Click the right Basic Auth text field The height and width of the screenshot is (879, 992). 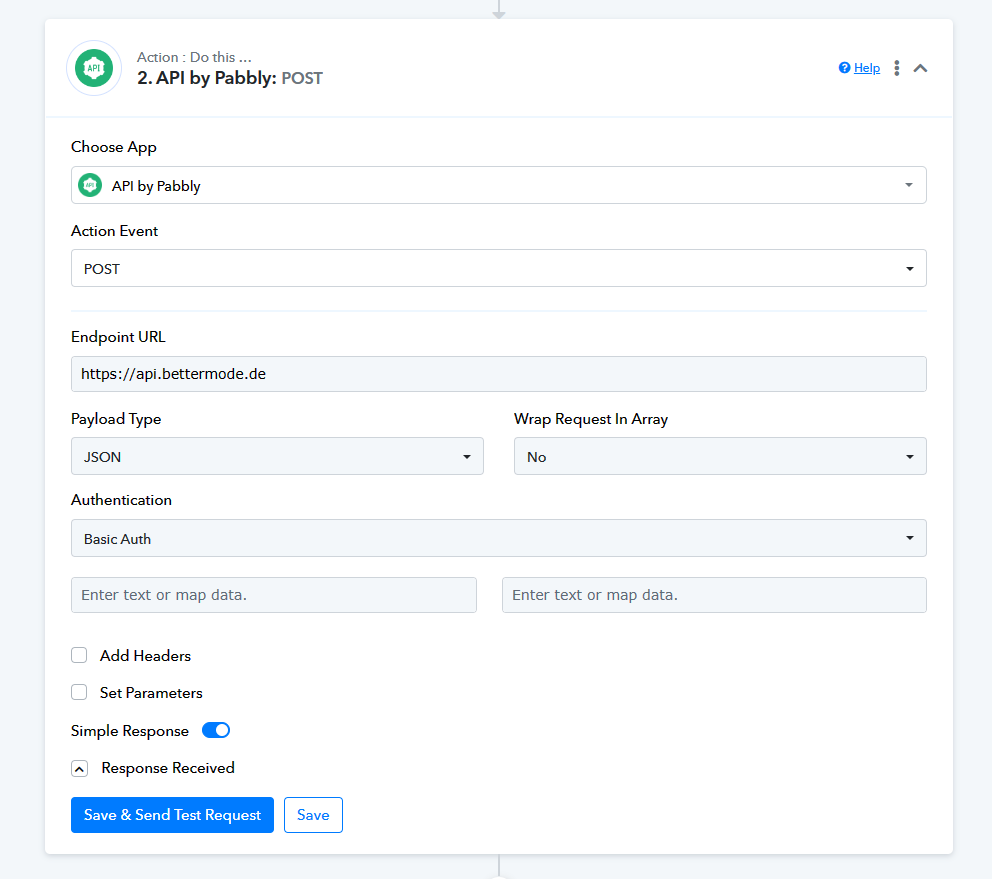[714, 595]
